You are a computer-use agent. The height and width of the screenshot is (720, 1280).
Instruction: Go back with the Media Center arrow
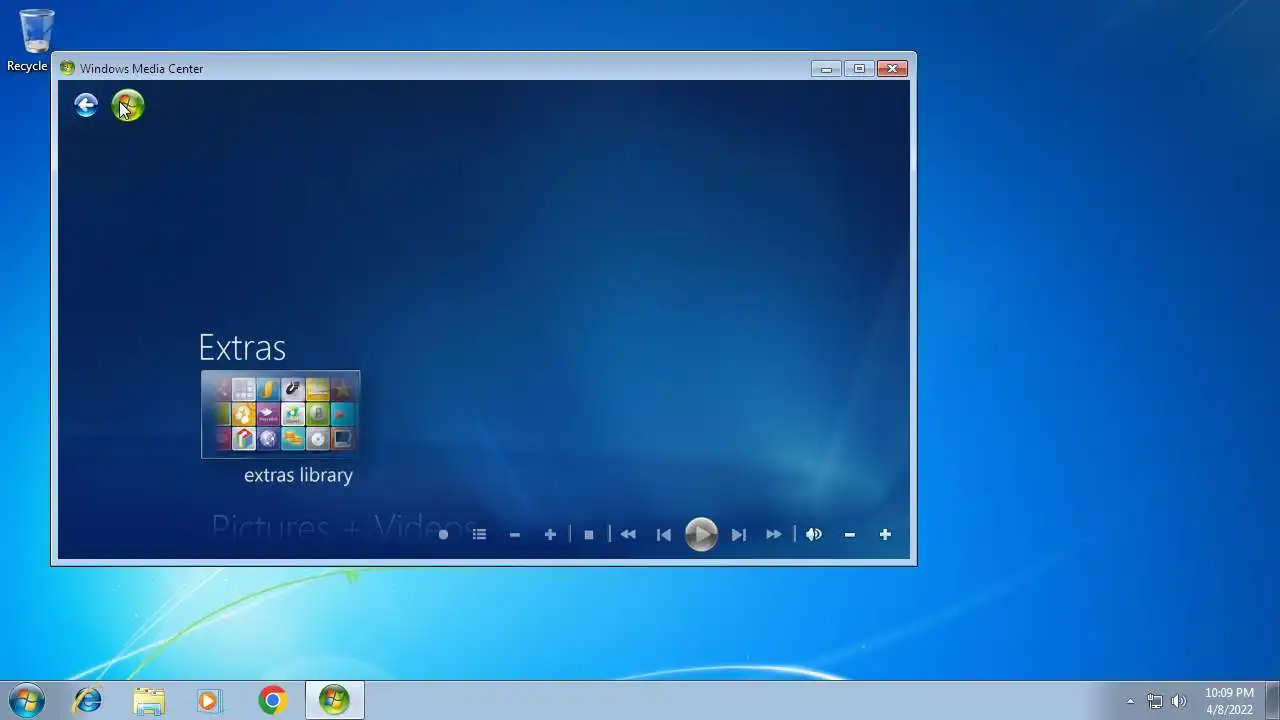click(86, 105)
